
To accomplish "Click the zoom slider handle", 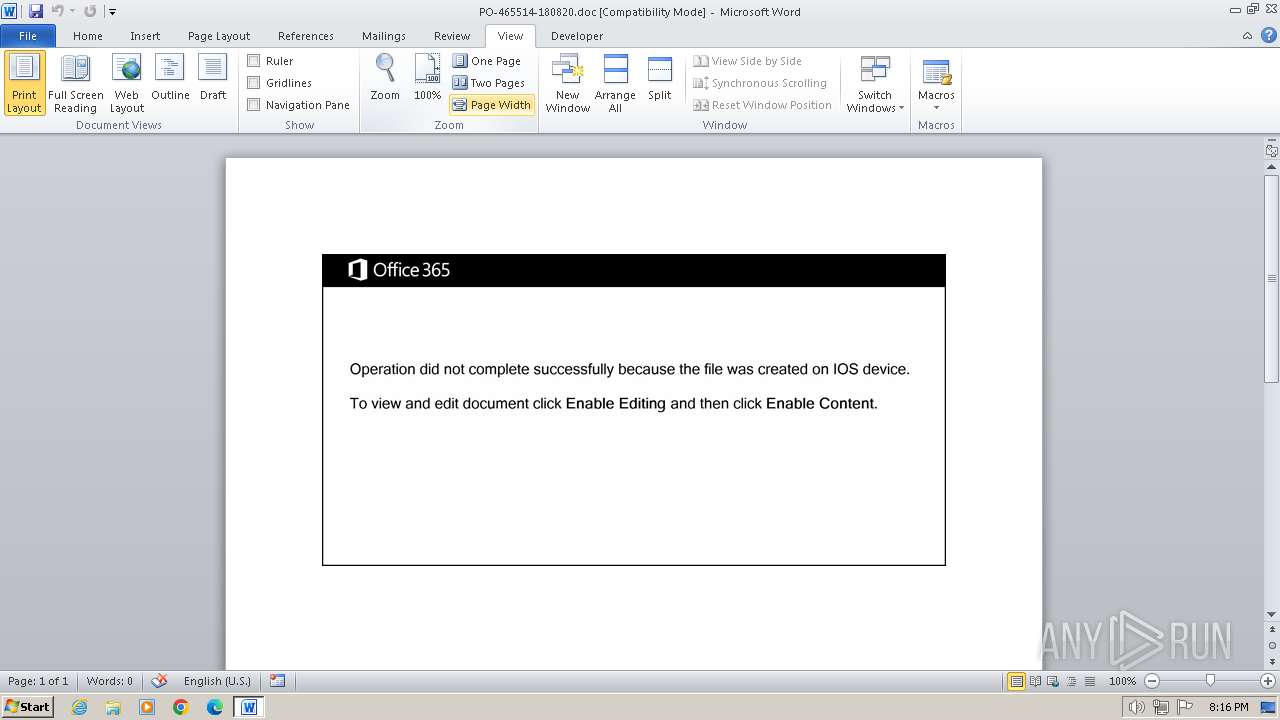I will (x=1210, y=681).
